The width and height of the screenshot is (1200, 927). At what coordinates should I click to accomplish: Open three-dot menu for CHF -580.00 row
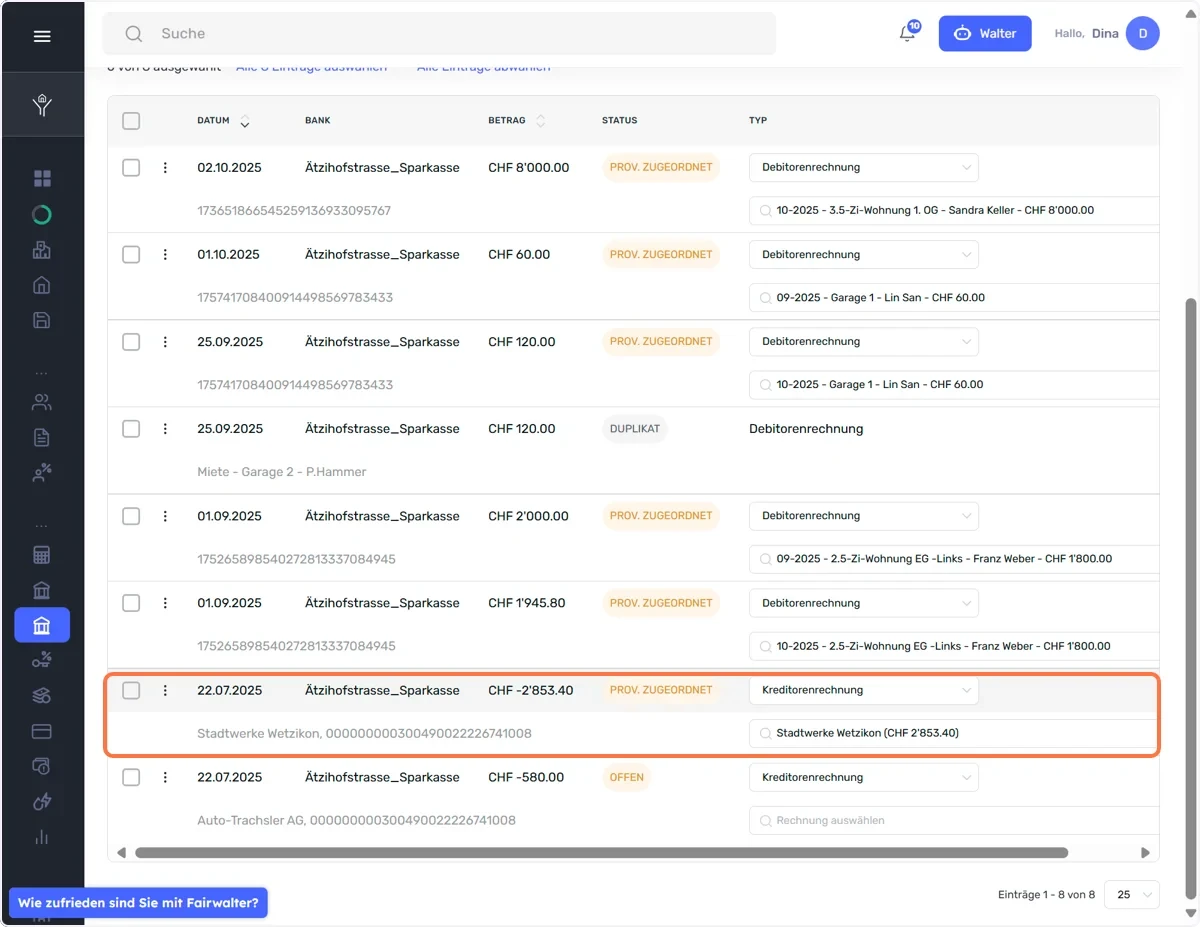(x=165, y=777)
